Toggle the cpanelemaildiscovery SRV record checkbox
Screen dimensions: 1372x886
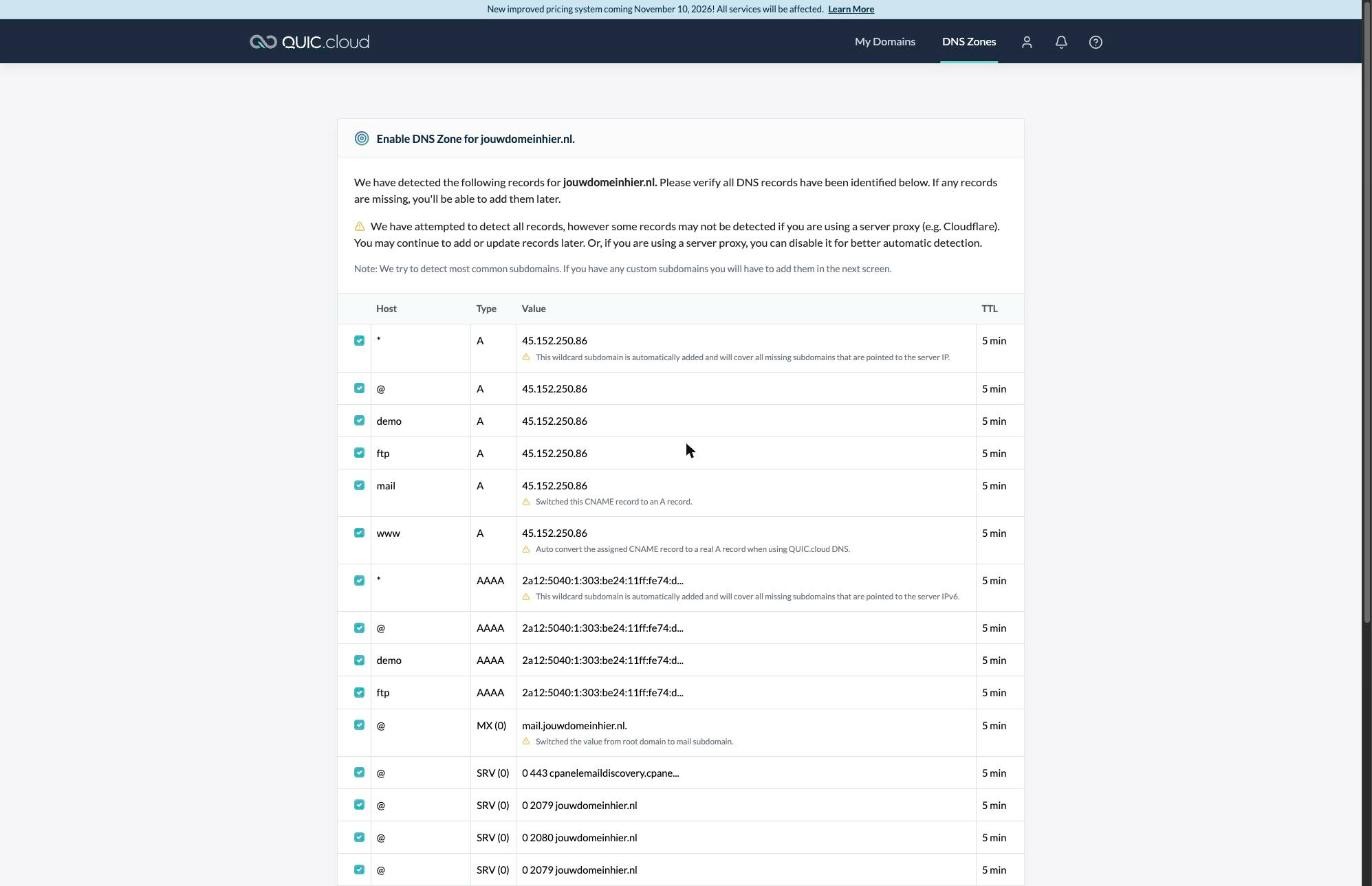point(359,772)
